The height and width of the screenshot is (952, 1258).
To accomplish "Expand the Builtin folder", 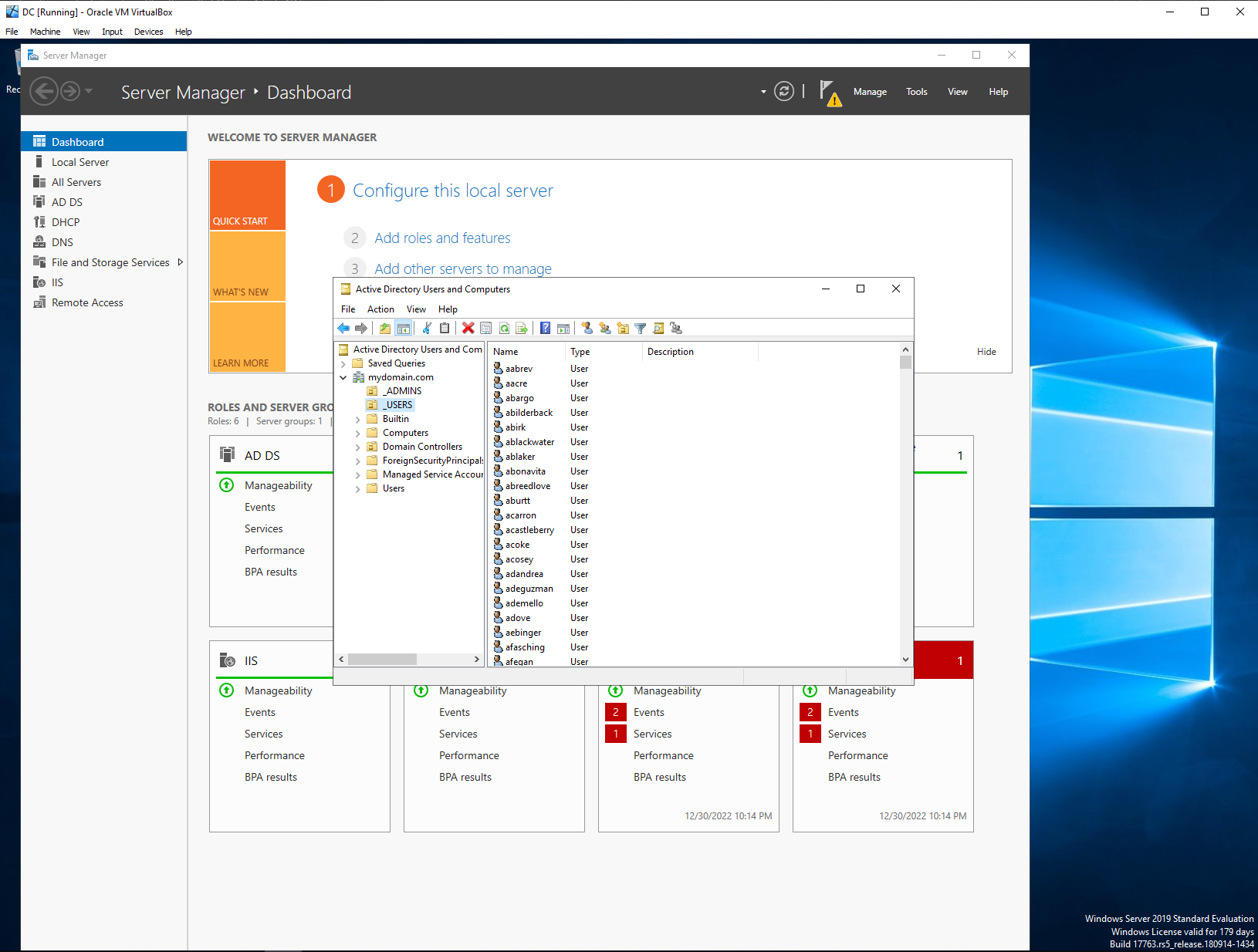I will coord(357,418).
